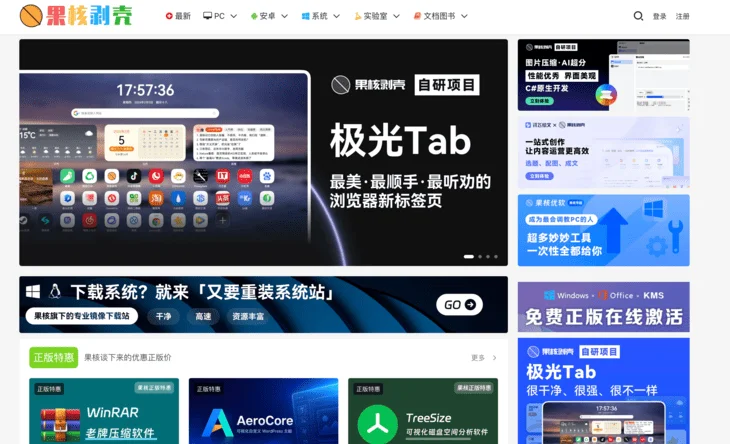The image size is (730, 444).
Task: Expand the 系统 dropdown chevron
Action: [x=337, y=16]
